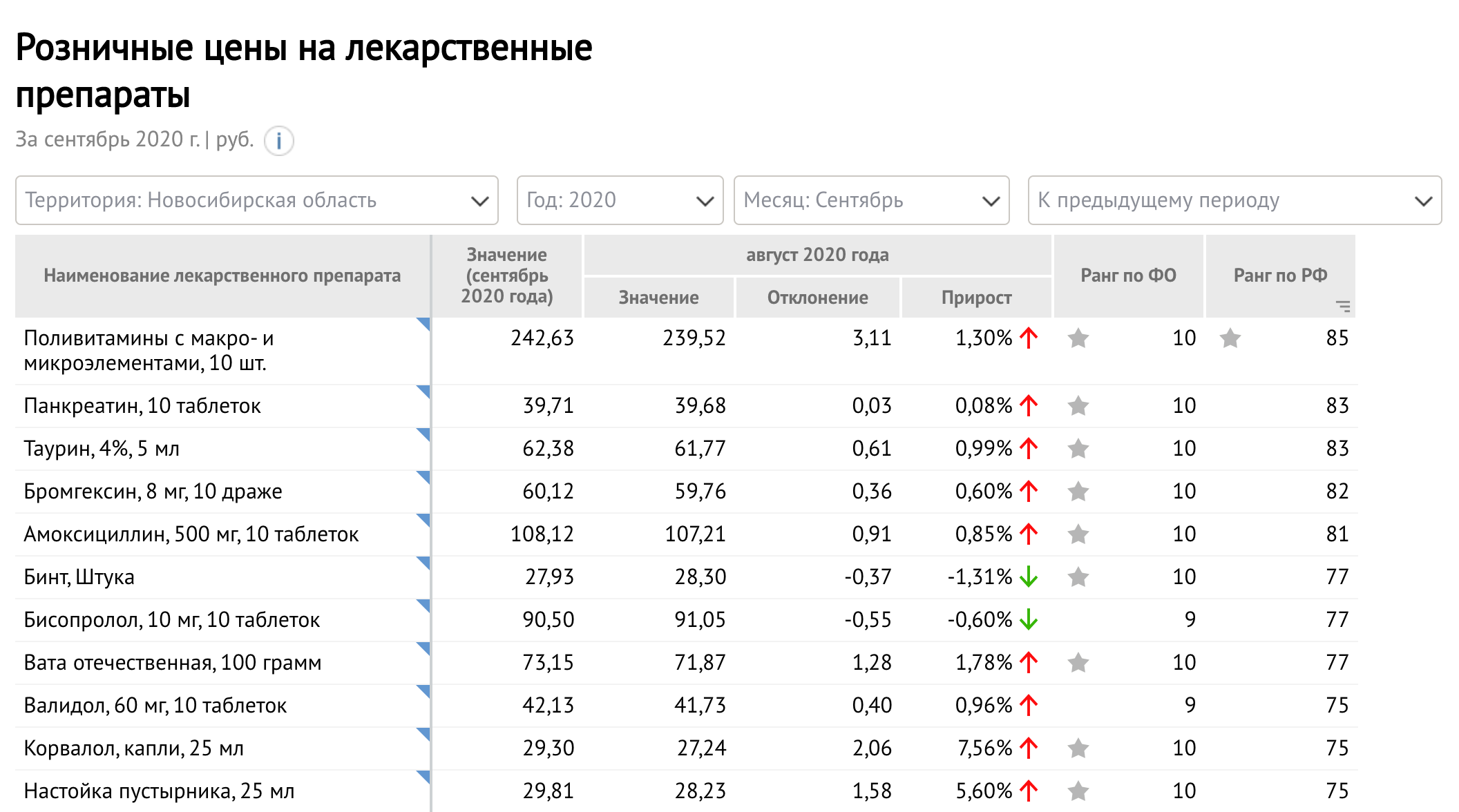The width and height of the screenshot is (1459, 812).
Task: Select Настойка пустырника, 25 мл name
Action: [159, 791]
